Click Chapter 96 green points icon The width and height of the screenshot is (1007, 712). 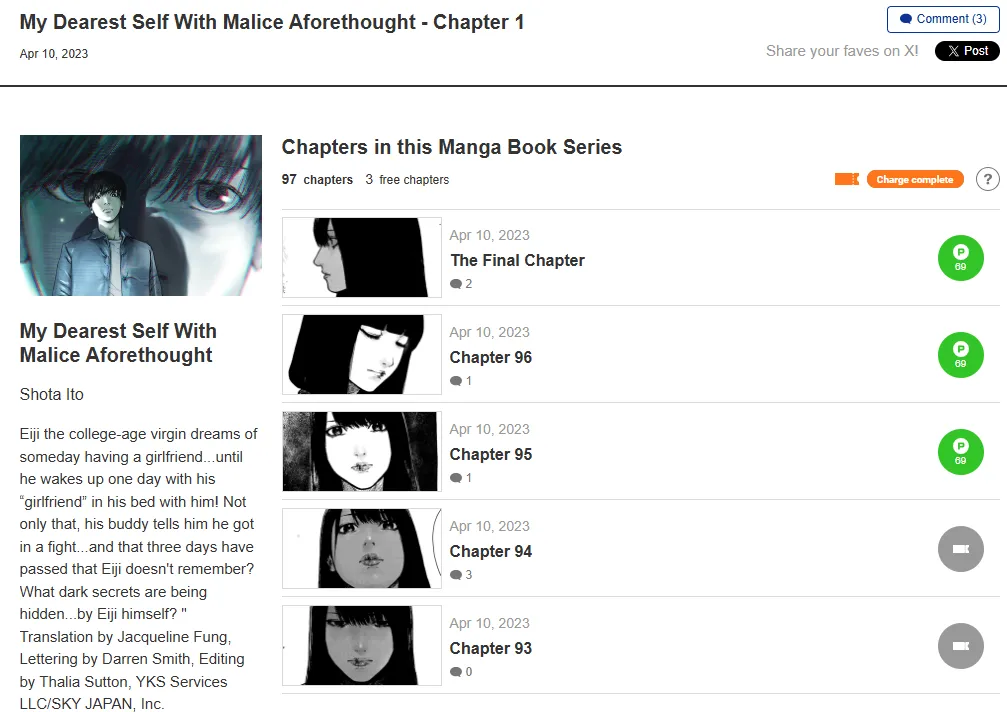click(x=960, y=355)
